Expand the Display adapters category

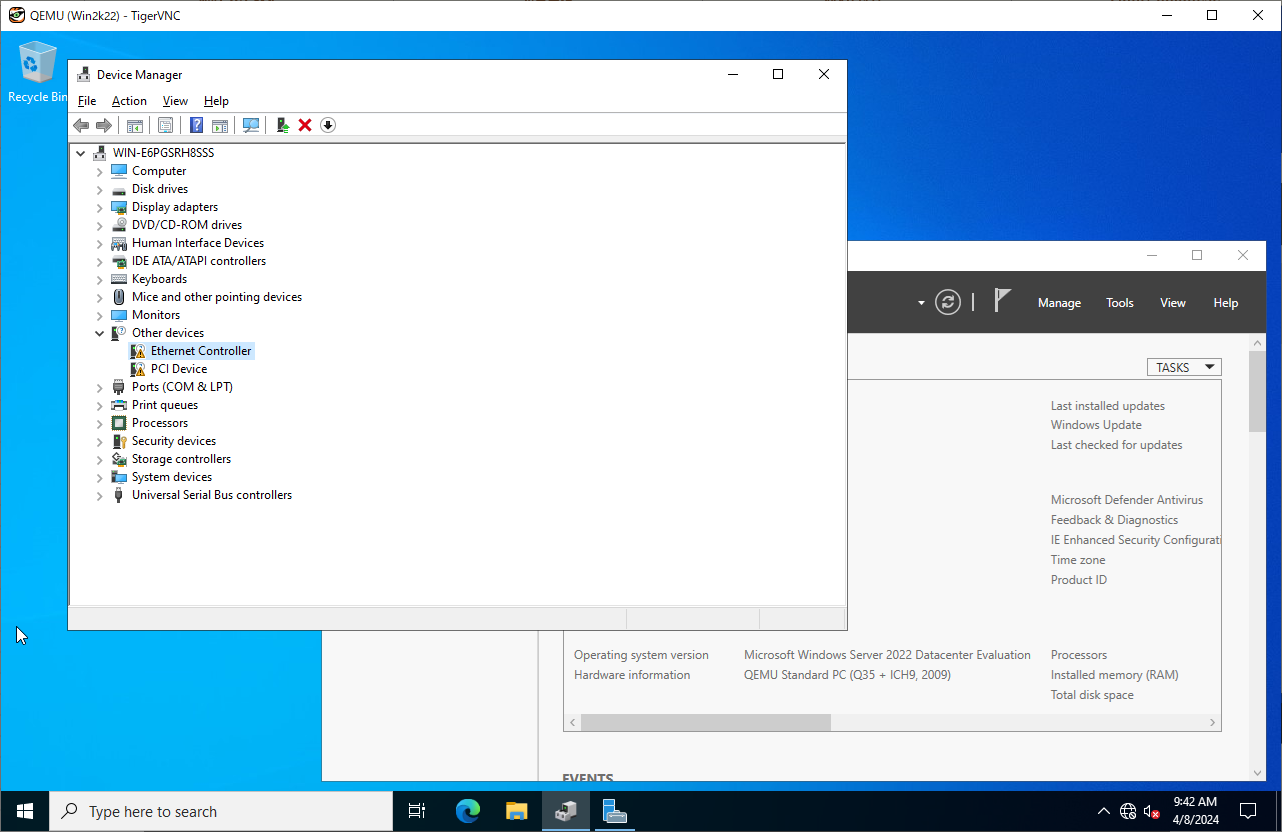[x=99, y=207]
